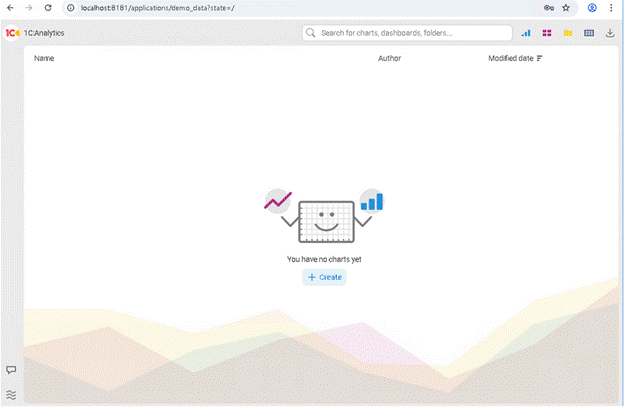Click the 1C:Analytics title text
This screenshot has width=624, height=408.
[44, 33]
